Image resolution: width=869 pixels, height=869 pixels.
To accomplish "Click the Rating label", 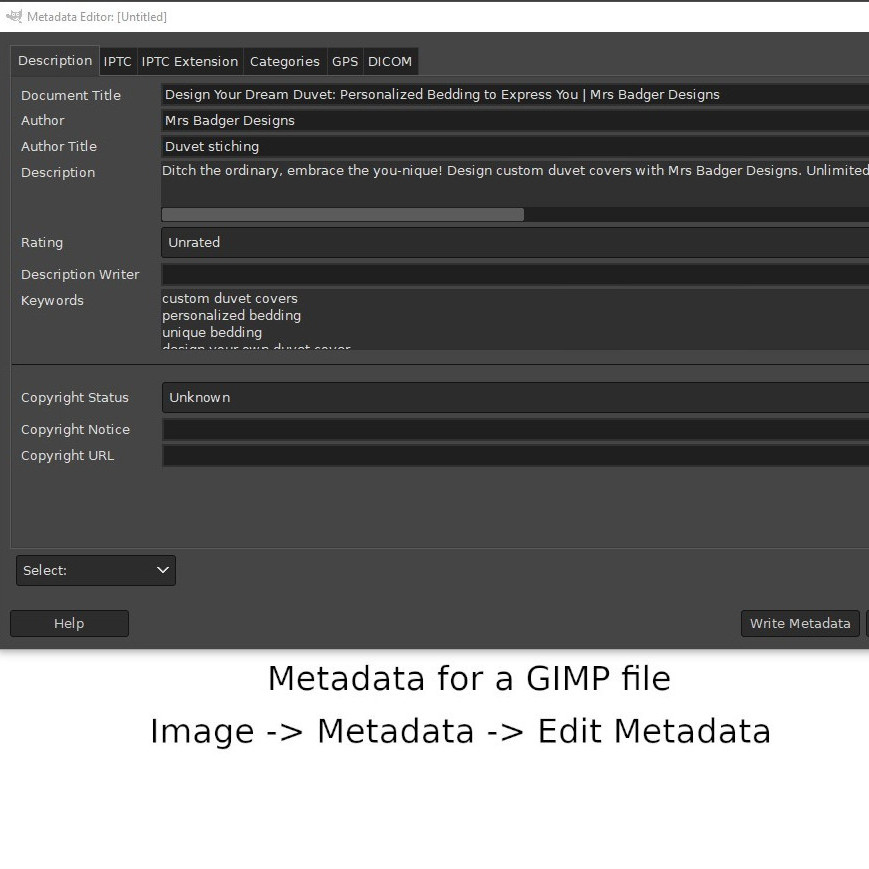I will point(42,243).
